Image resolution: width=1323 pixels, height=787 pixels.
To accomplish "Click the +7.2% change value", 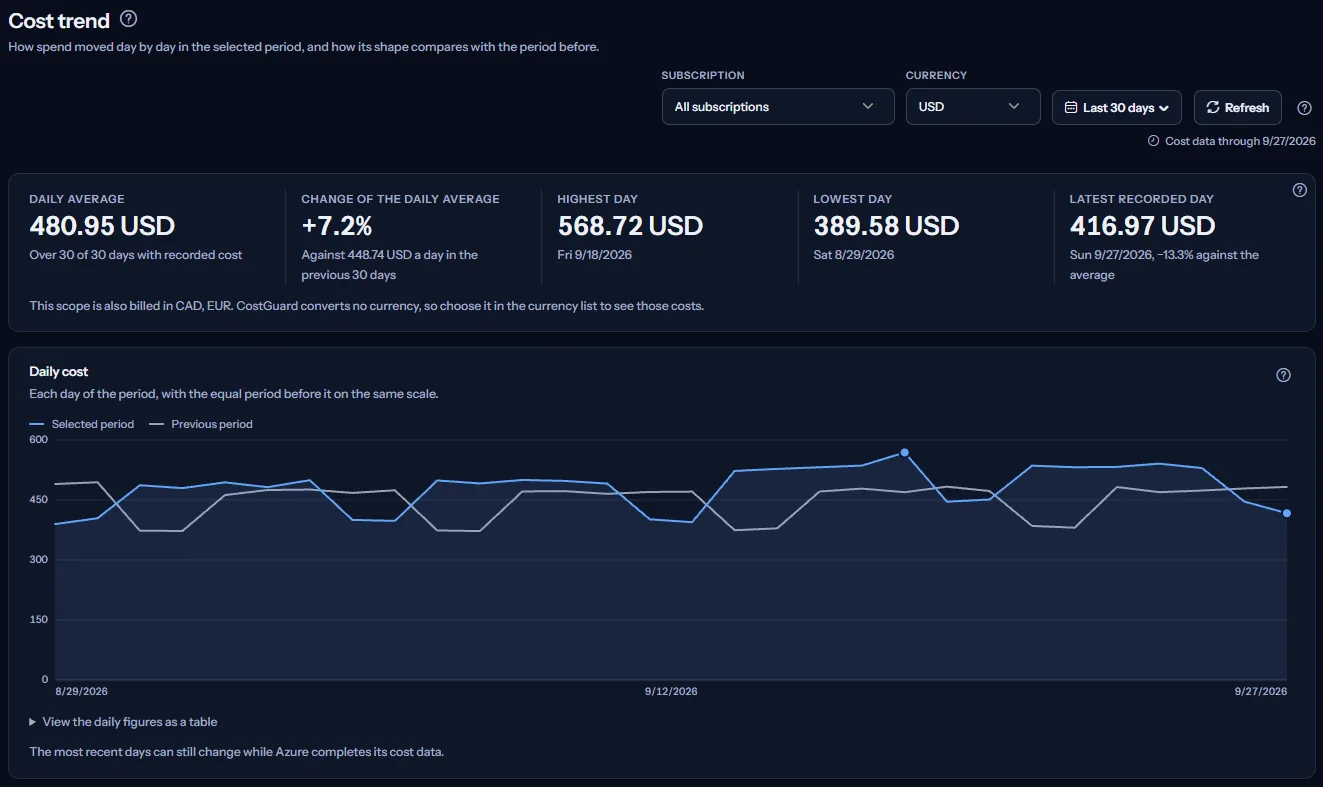I will pyautogui.click(x=337, y=226).
